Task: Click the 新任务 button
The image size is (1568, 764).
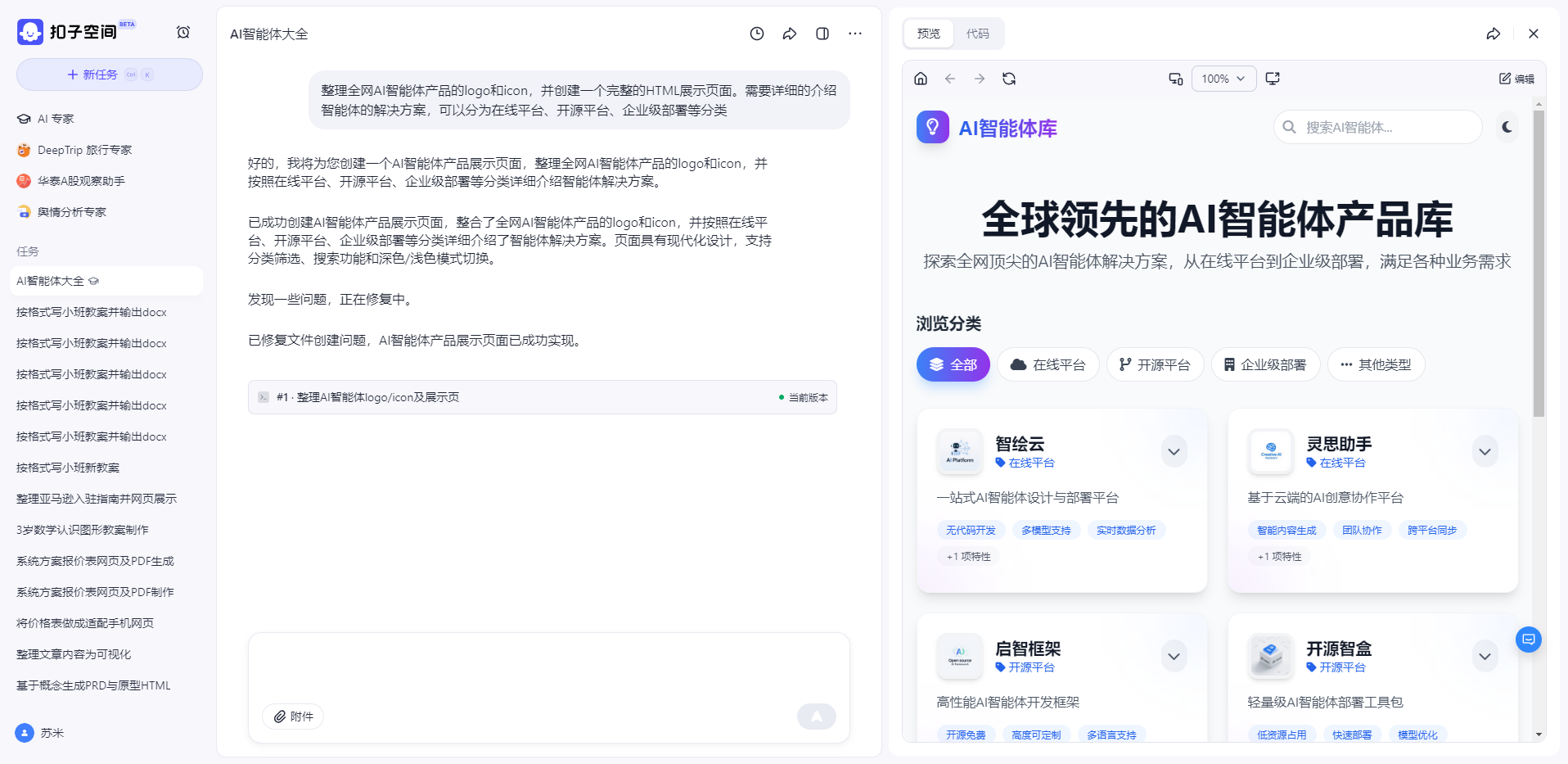Action: pos(110,75)
